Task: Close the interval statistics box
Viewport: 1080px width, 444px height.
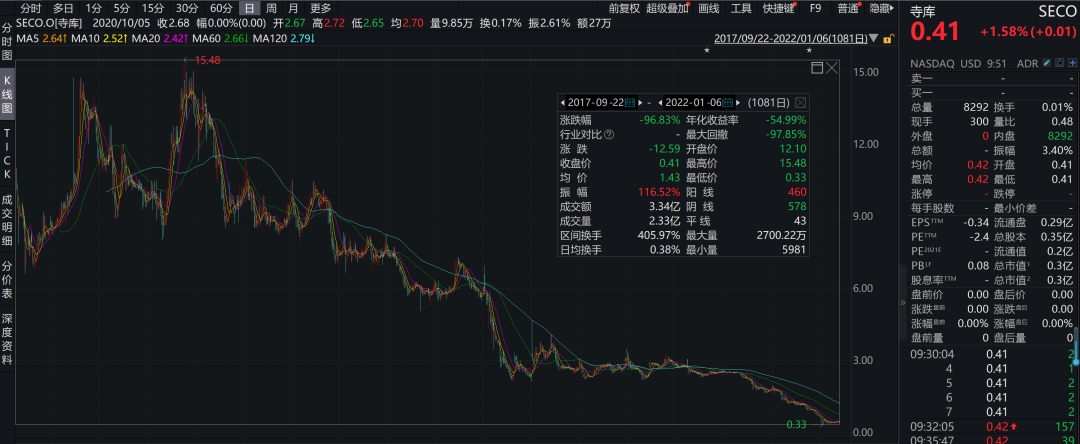Action: (x=800, y=103)
